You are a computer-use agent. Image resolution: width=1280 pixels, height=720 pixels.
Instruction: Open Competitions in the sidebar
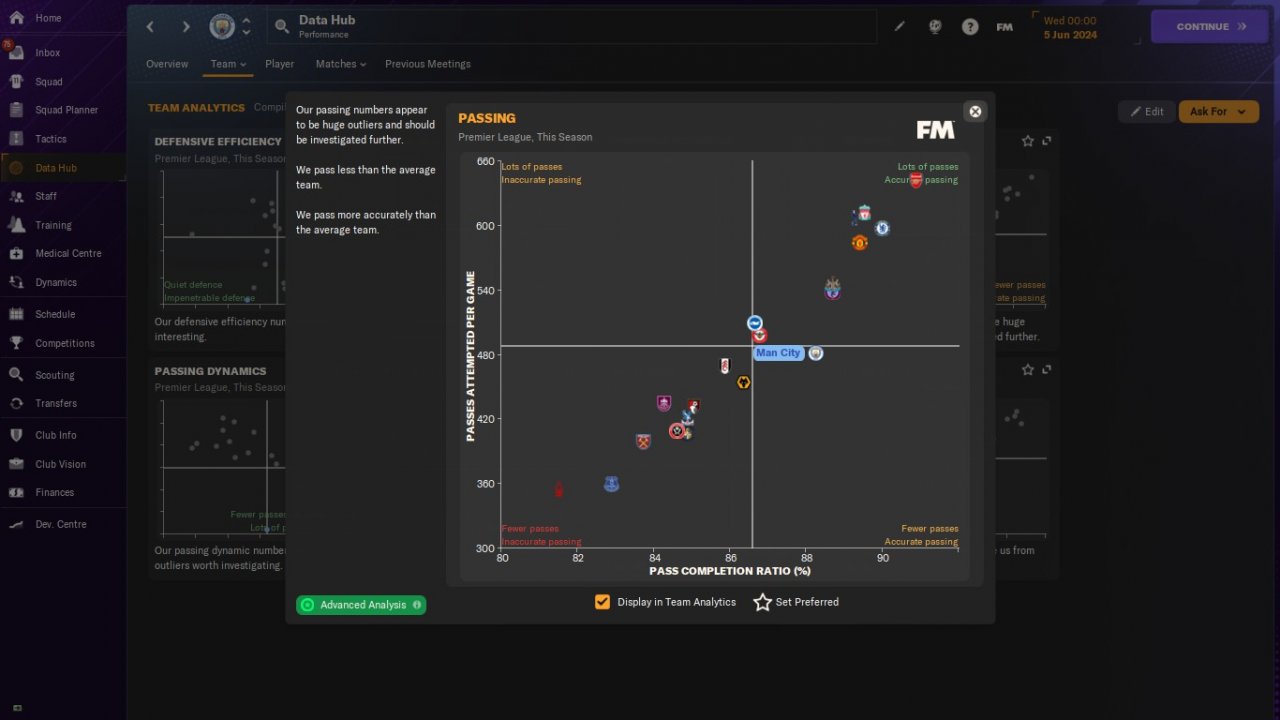[x=63, y=343]
